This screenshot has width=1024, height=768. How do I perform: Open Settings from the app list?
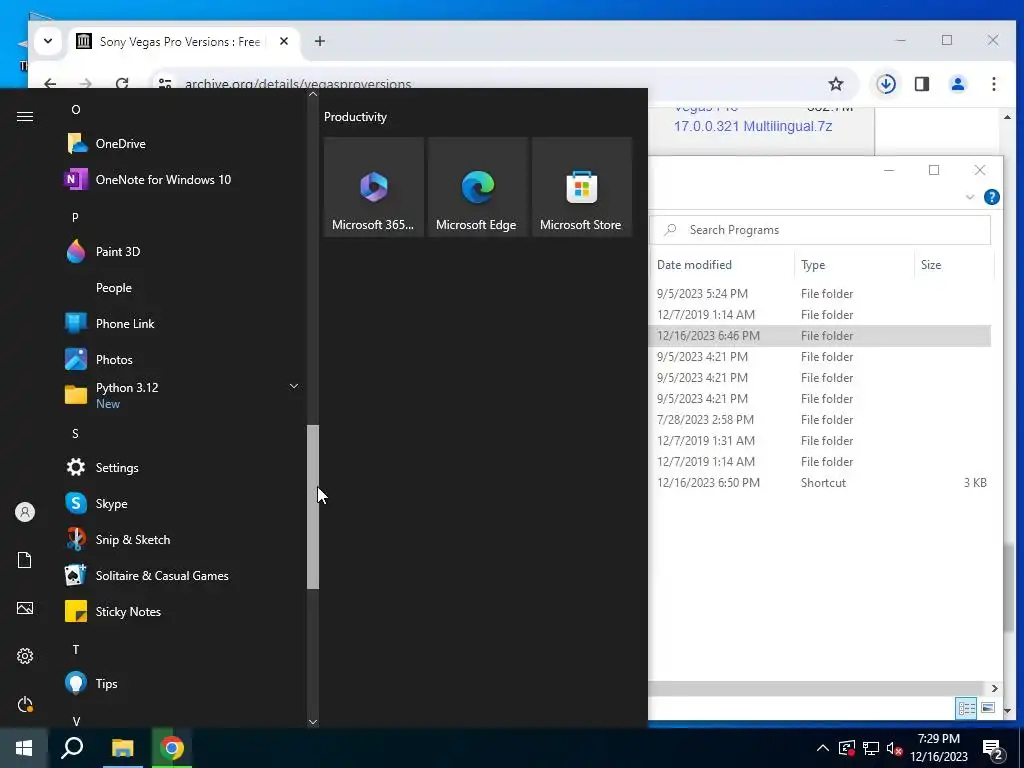[182, 468]
